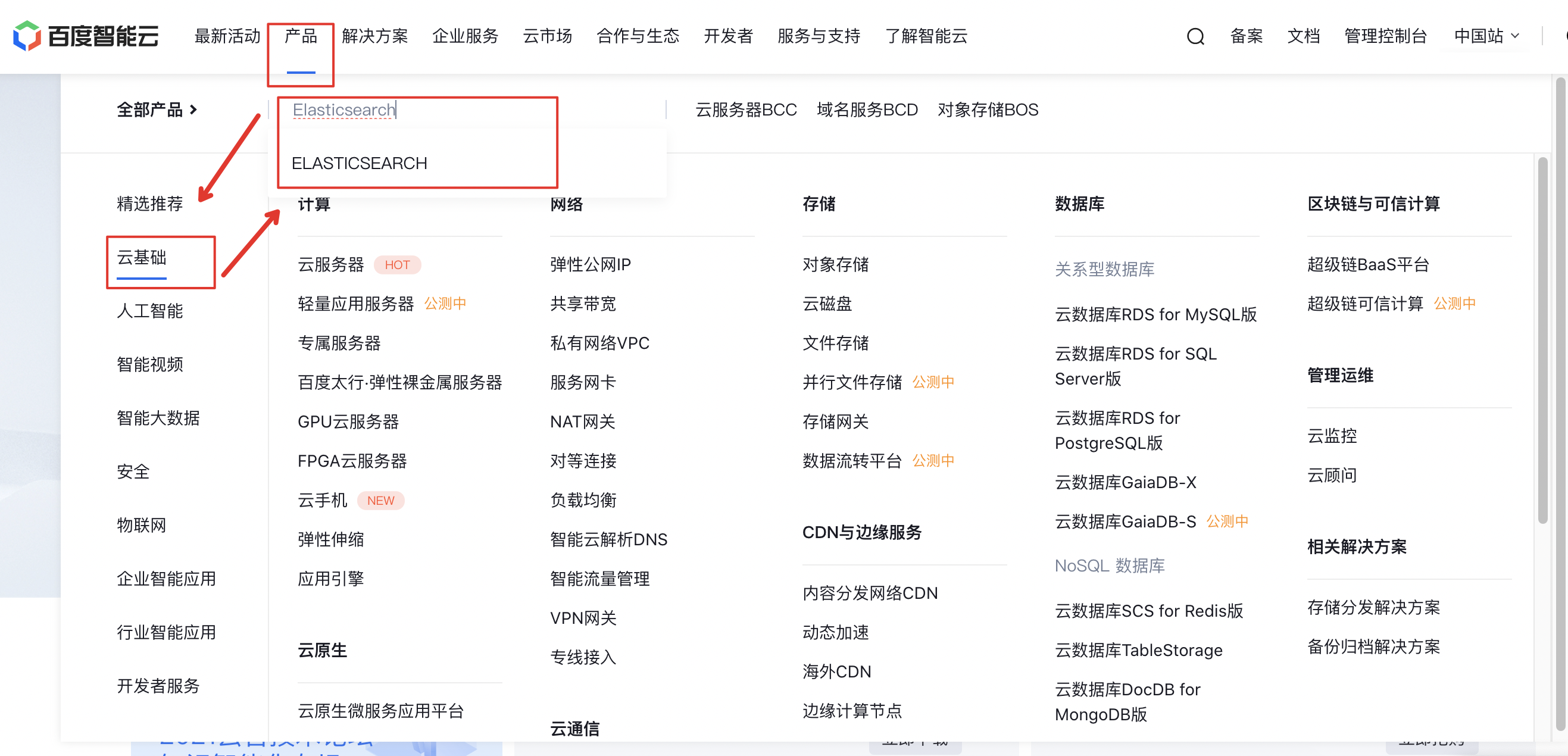Image resolution: width=1568 pixels, height=756 pixels.
Task: Open 合作与生态 menu
Action: point(638,36)
